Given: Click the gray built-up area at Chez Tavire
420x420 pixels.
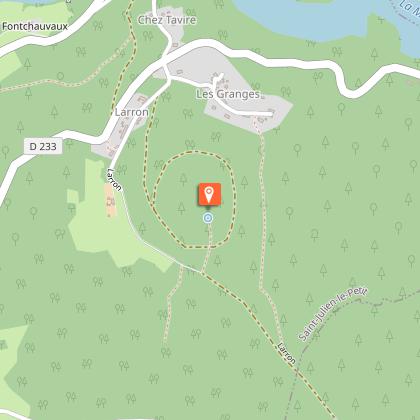Looking at the screenshot, I should tap(170, 28).
